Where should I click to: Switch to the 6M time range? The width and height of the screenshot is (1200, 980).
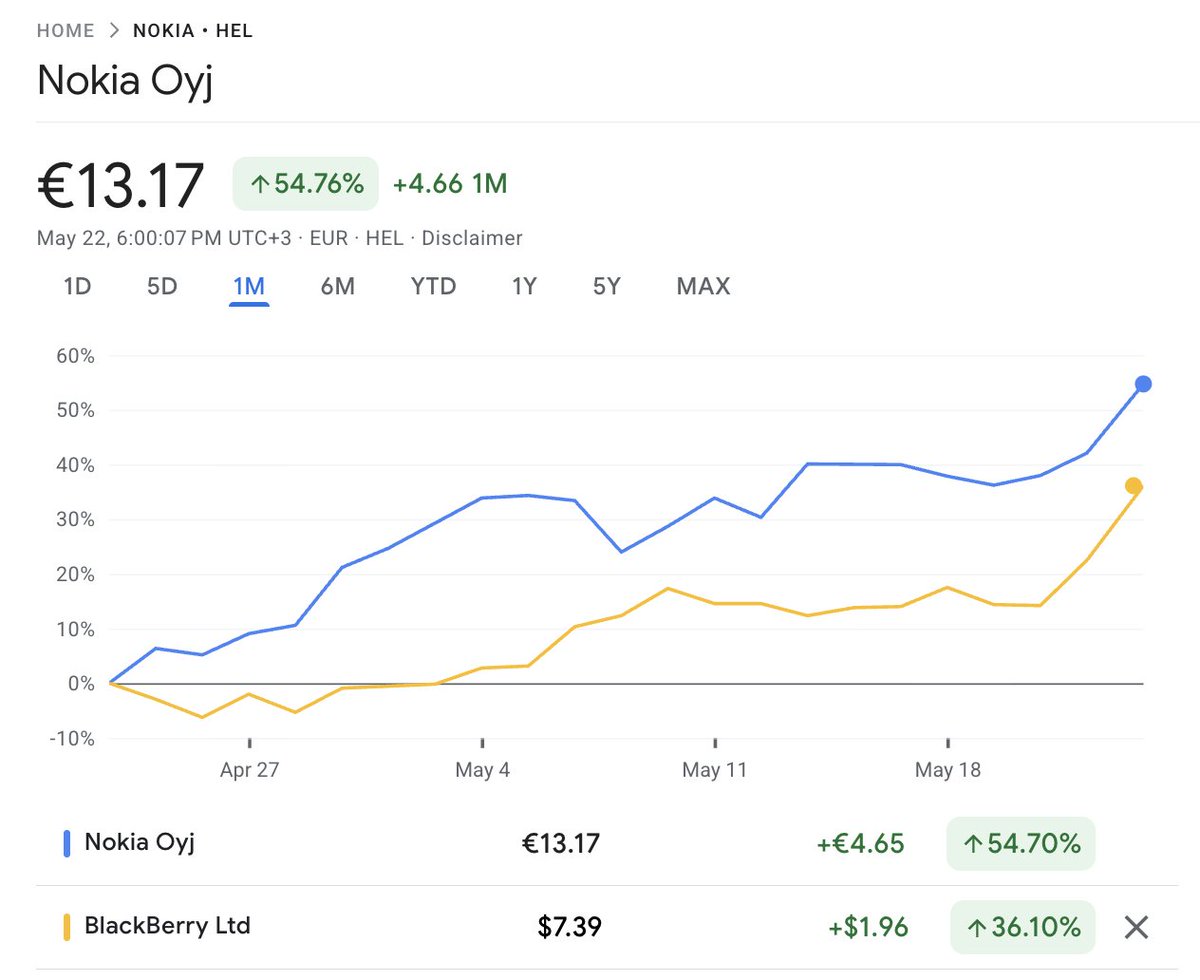tap(338, 287)
